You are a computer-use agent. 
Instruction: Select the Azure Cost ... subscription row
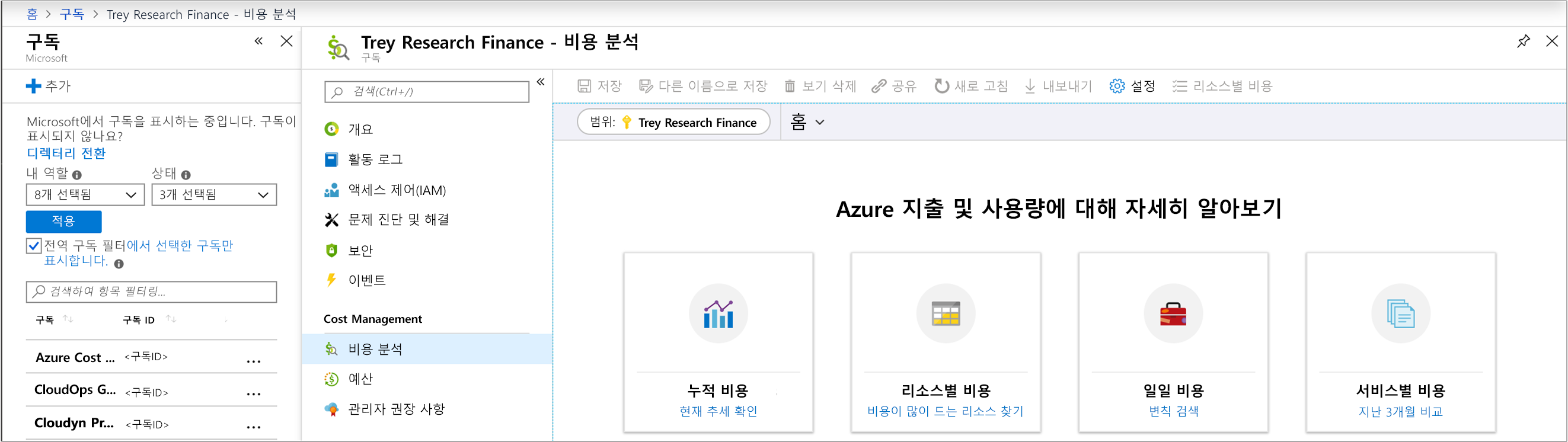click(x=151, y=357)
